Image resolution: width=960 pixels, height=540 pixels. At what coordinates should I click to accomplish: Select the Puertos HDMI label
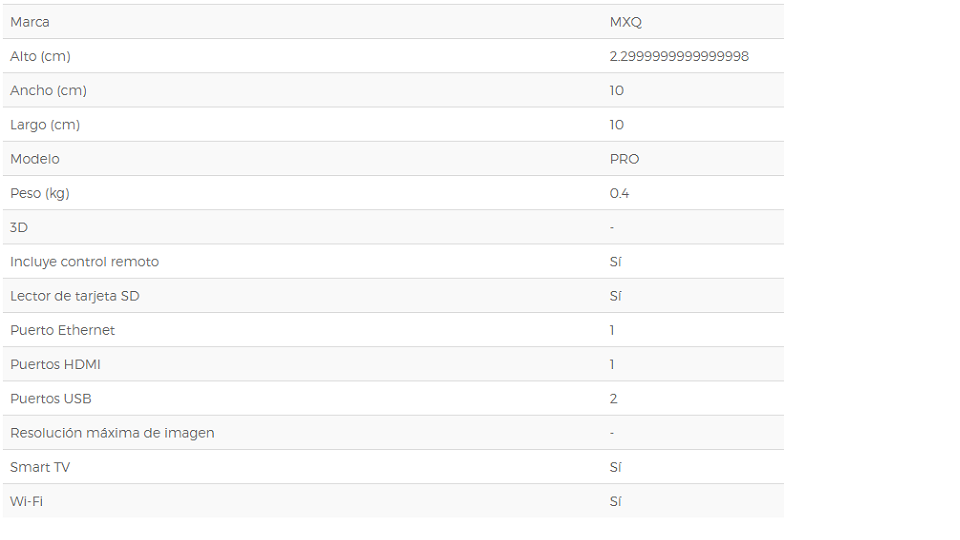[x=55, y=365]
